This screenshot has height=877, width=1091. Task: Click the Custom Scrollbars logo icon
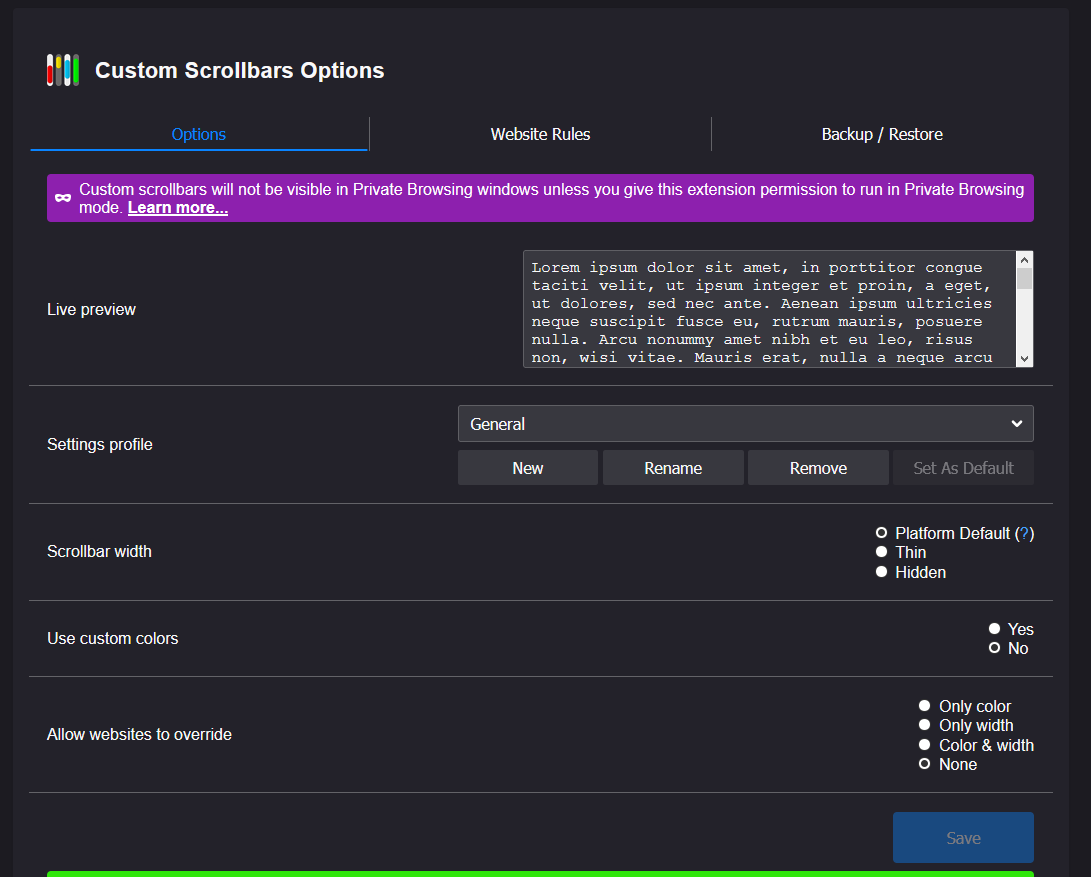coord(63,70)
